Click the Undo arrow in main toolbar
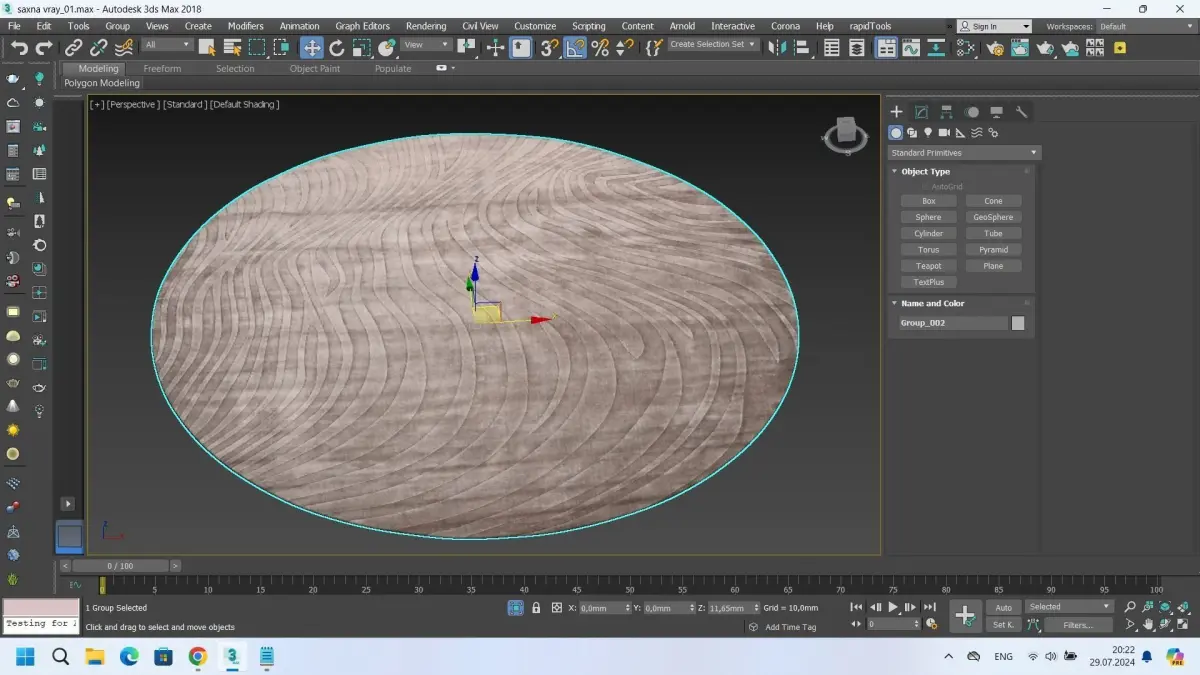Screen dimensions: 1200x675 [x=19, y=47]
